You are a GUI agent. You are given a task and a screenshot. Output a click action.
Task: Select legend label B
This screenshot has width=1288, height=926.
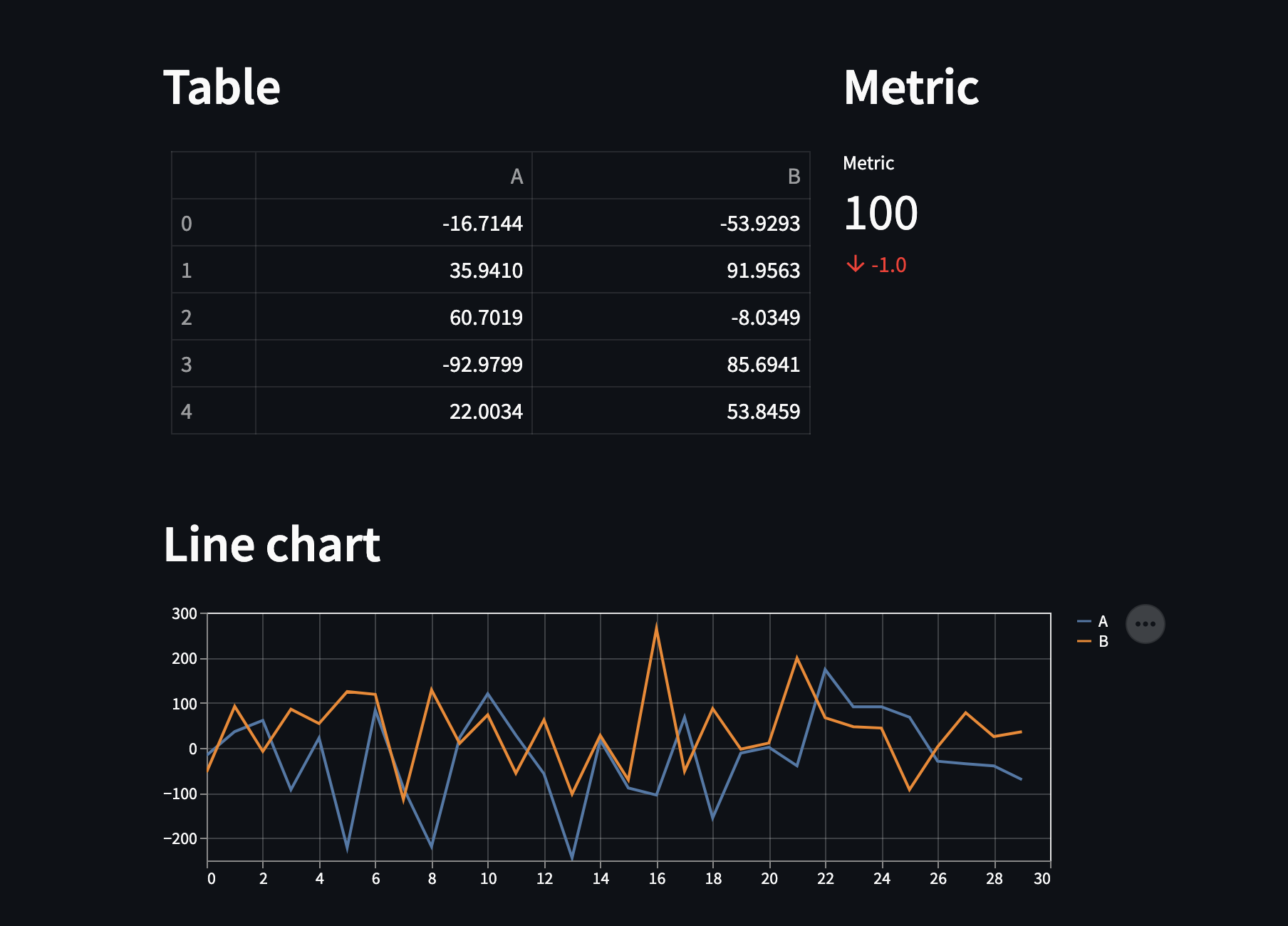(1103, 642)
